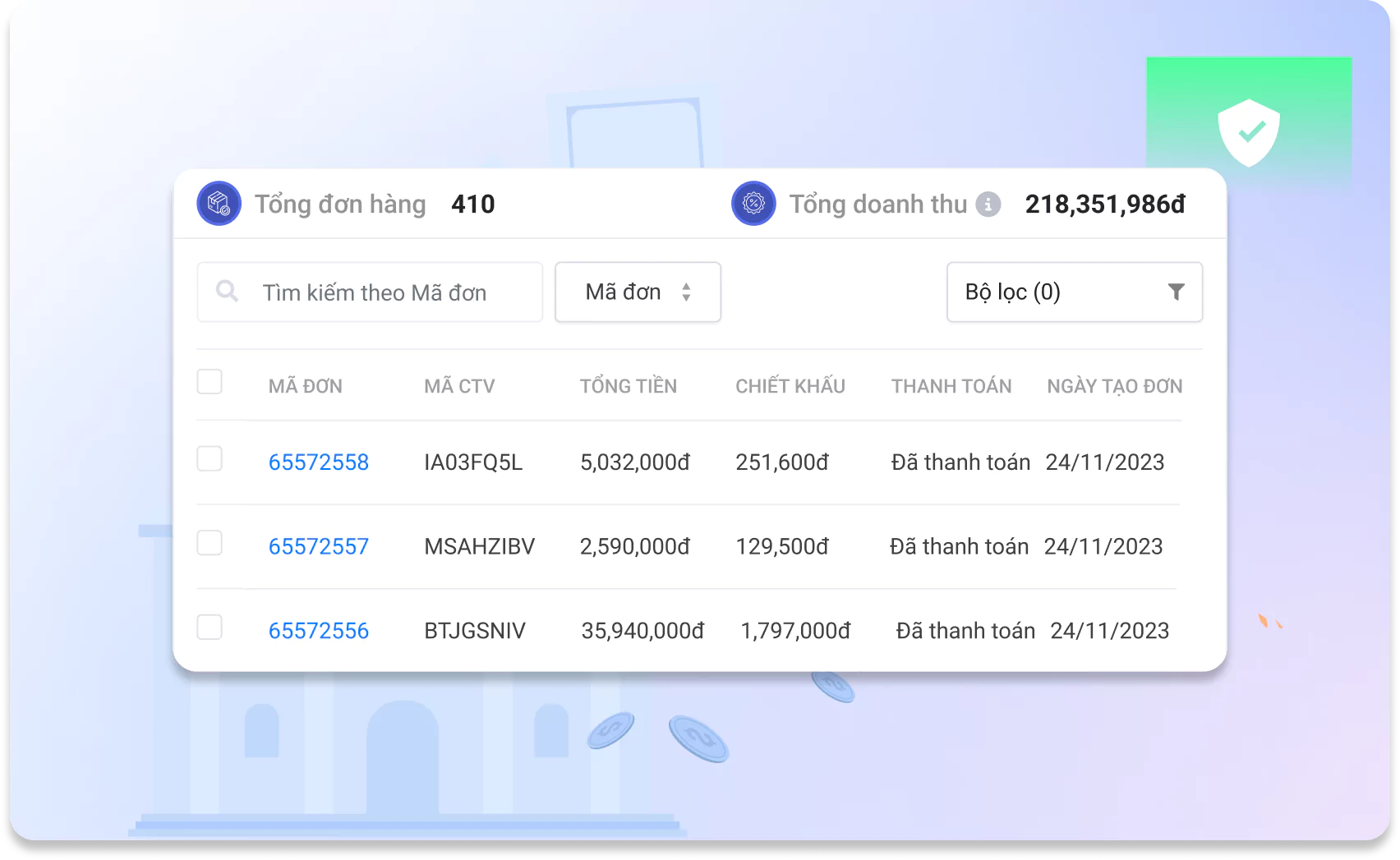Select collaborator code BTJGSNIV
The height and width of the screenshot is (860, 1400).
point(475,631)
